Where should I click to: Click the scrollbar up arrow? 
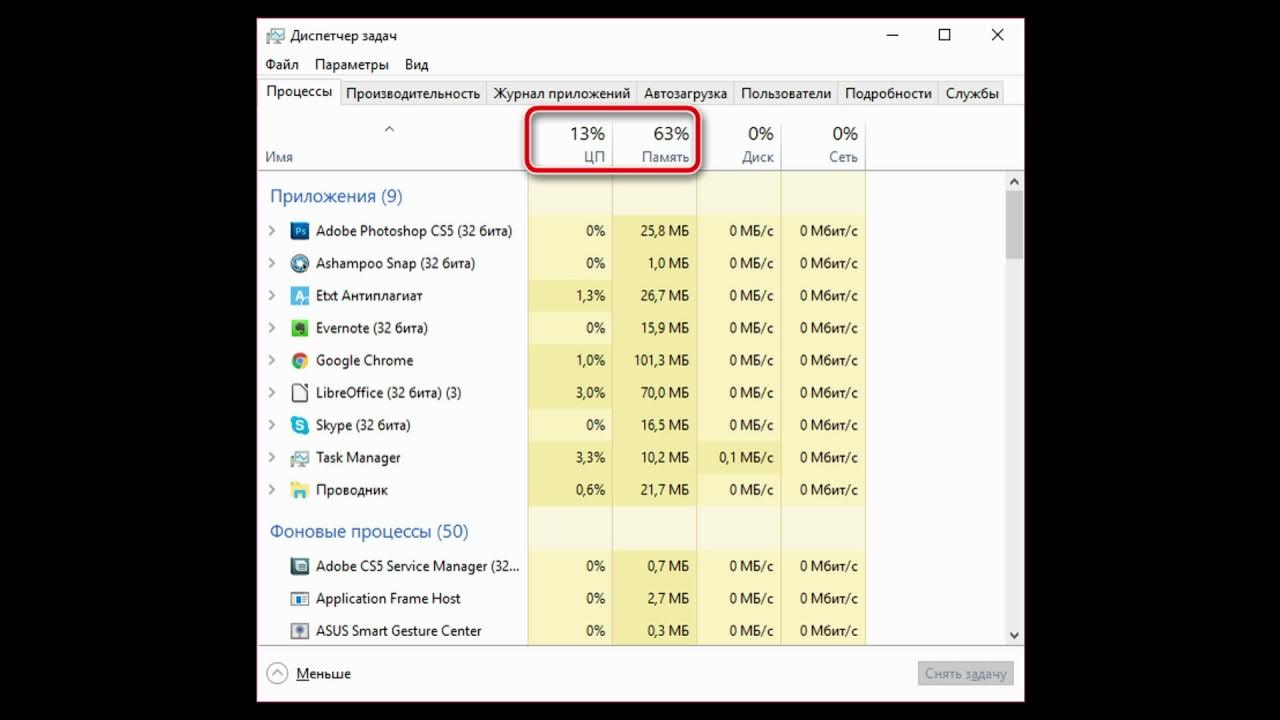(x=1014, y=182)
